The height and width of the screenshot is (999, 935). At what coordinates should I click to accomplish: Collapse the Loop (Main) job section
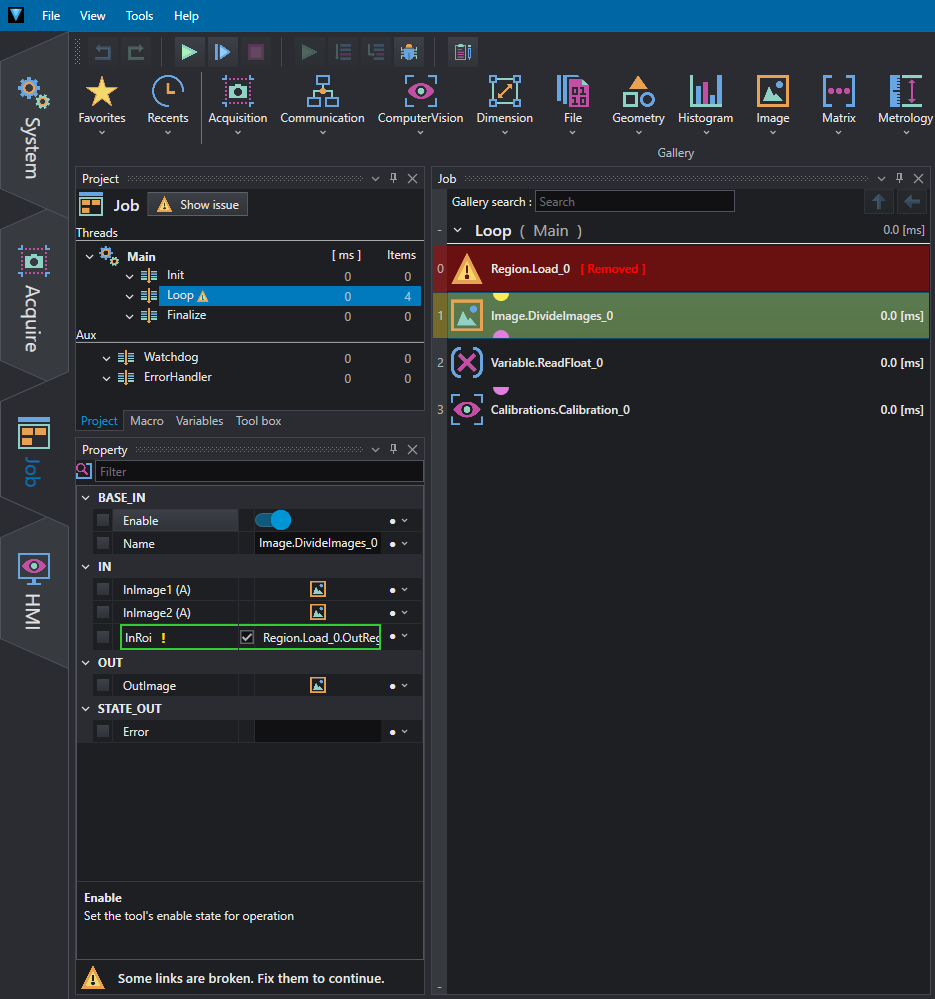(x=457, y=231)
